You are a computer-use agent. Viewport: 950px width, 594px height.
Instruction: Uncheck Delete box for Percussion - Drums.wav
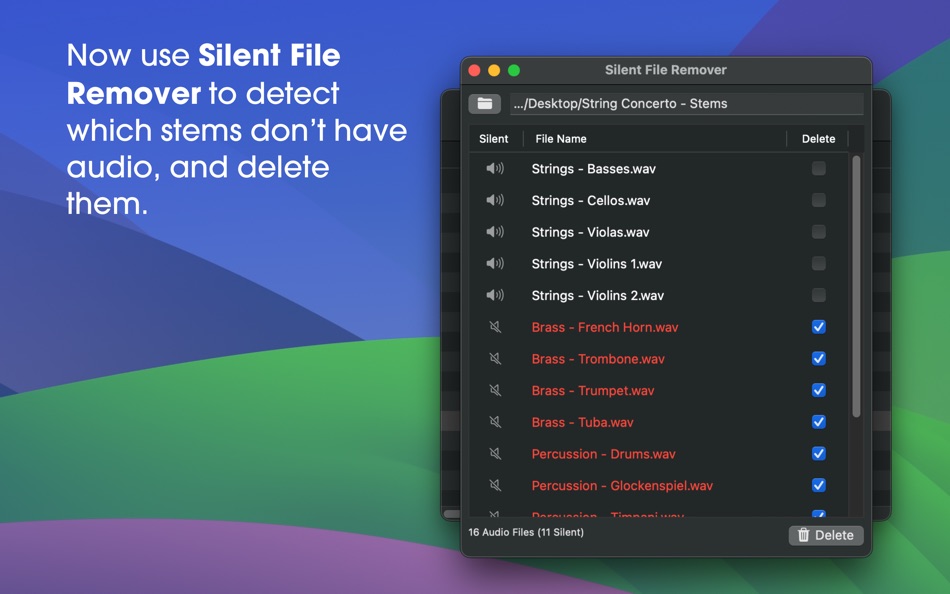(x=819, y=453)
